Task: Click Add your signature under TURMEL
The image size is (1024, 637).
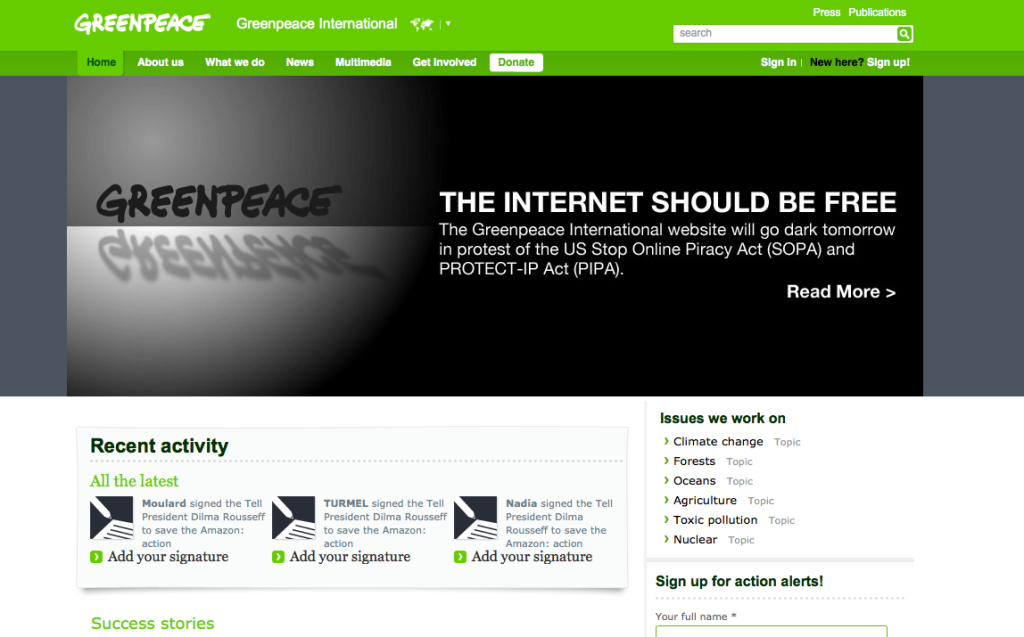Action: [350, 557]
